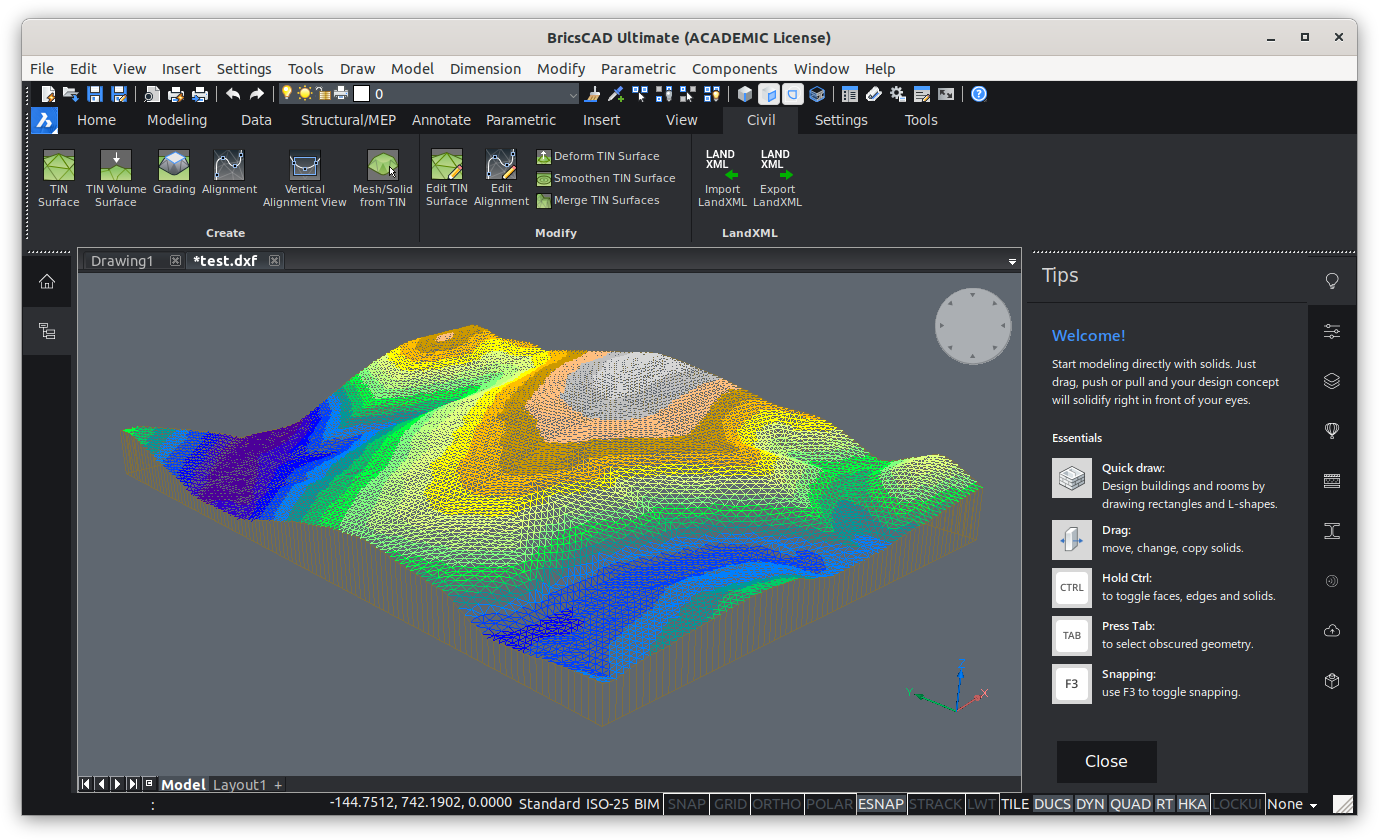Toggle ESNAP in the status bar
The image size is (1379, 840).
point(881,804)
